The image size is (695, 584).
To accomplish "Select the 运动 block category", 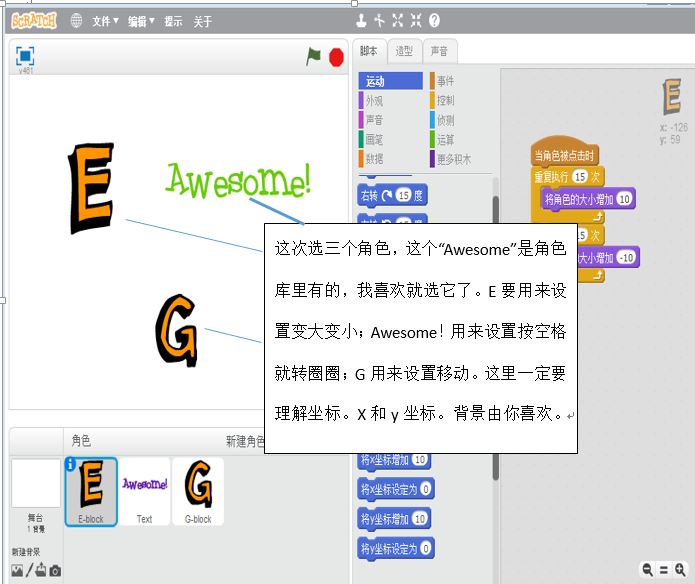I will pos(390,81).
